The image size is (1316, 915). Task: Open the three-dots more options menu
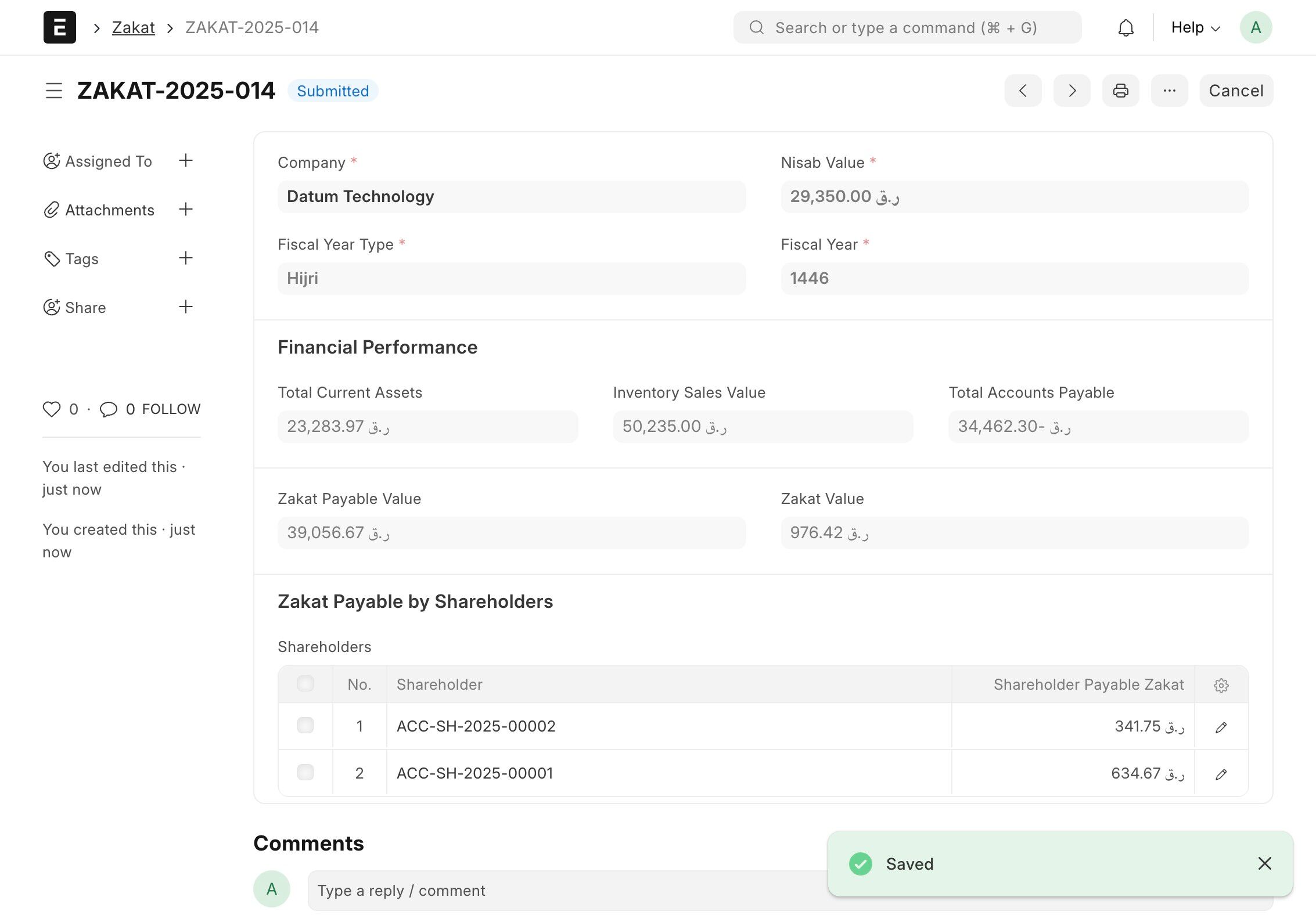(x=1169, y=91)
